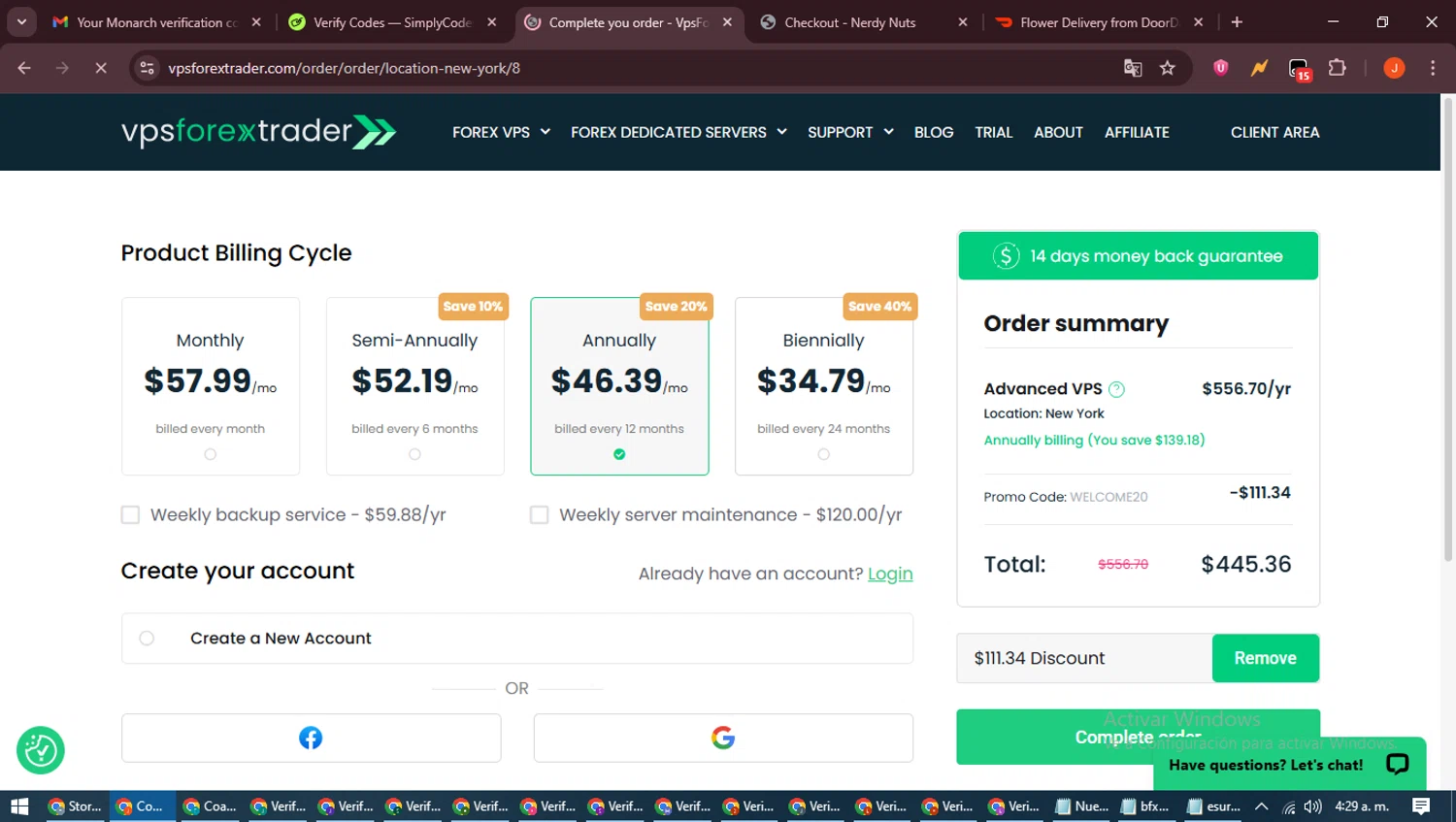Viewport: 1456px width, 822px height.
Task: Select the Biennially billing cycle
Action: 824,386
